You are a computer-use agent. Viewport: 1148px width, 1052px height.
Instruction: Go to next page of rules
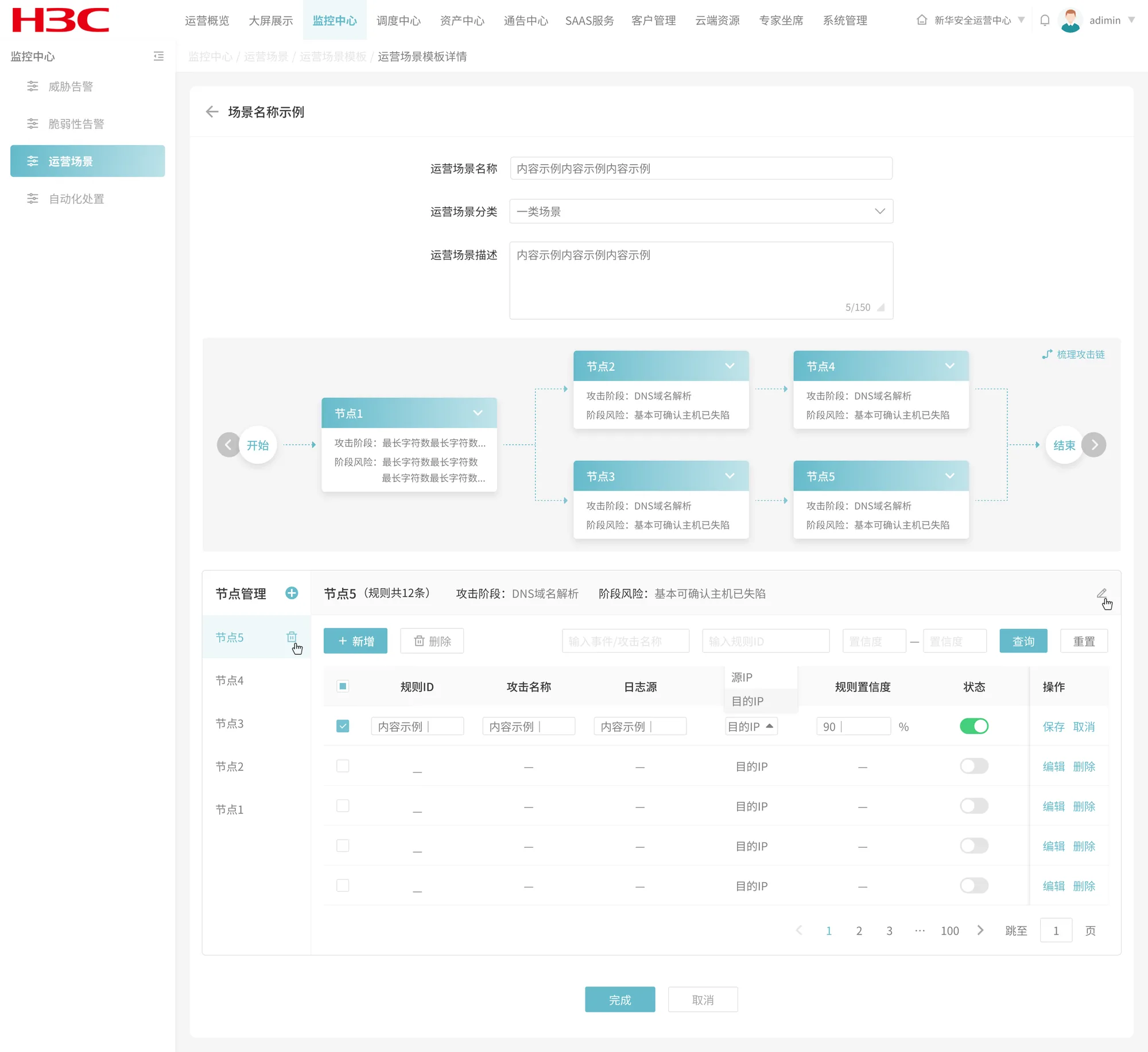[980, 930]
